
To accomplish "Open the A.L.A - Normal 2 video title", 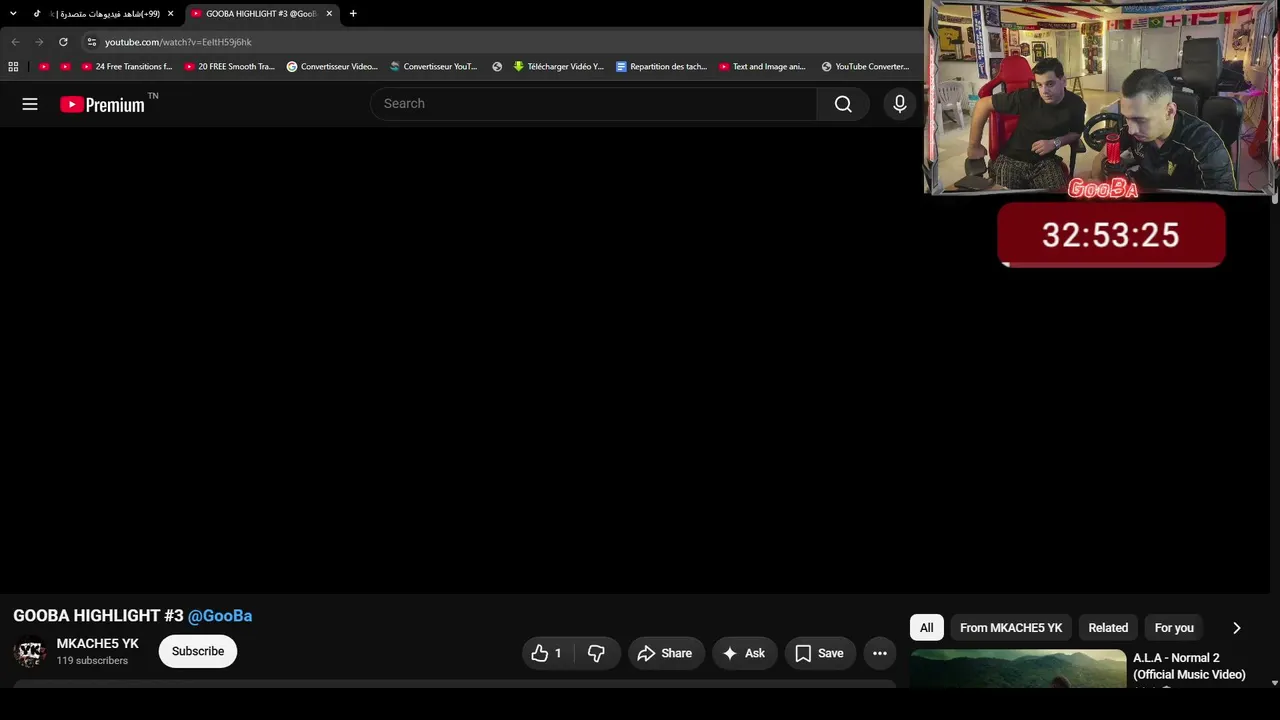I will [1189, 666].
